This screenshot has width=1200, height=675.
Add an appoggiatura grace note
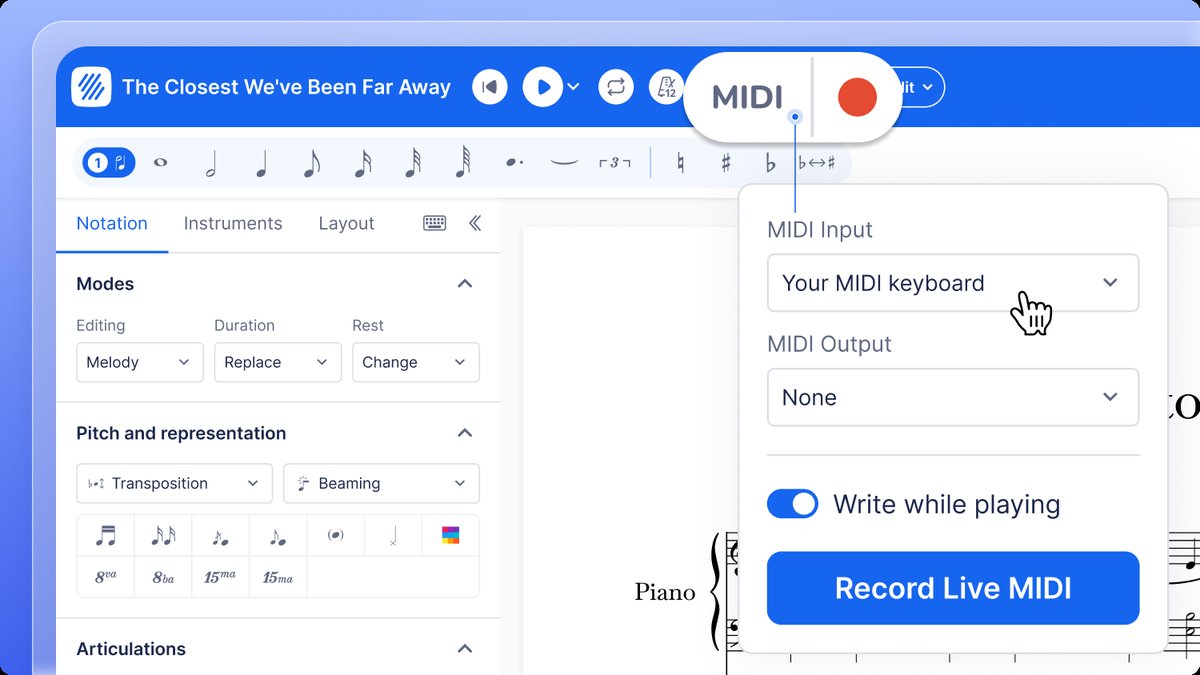278,537
